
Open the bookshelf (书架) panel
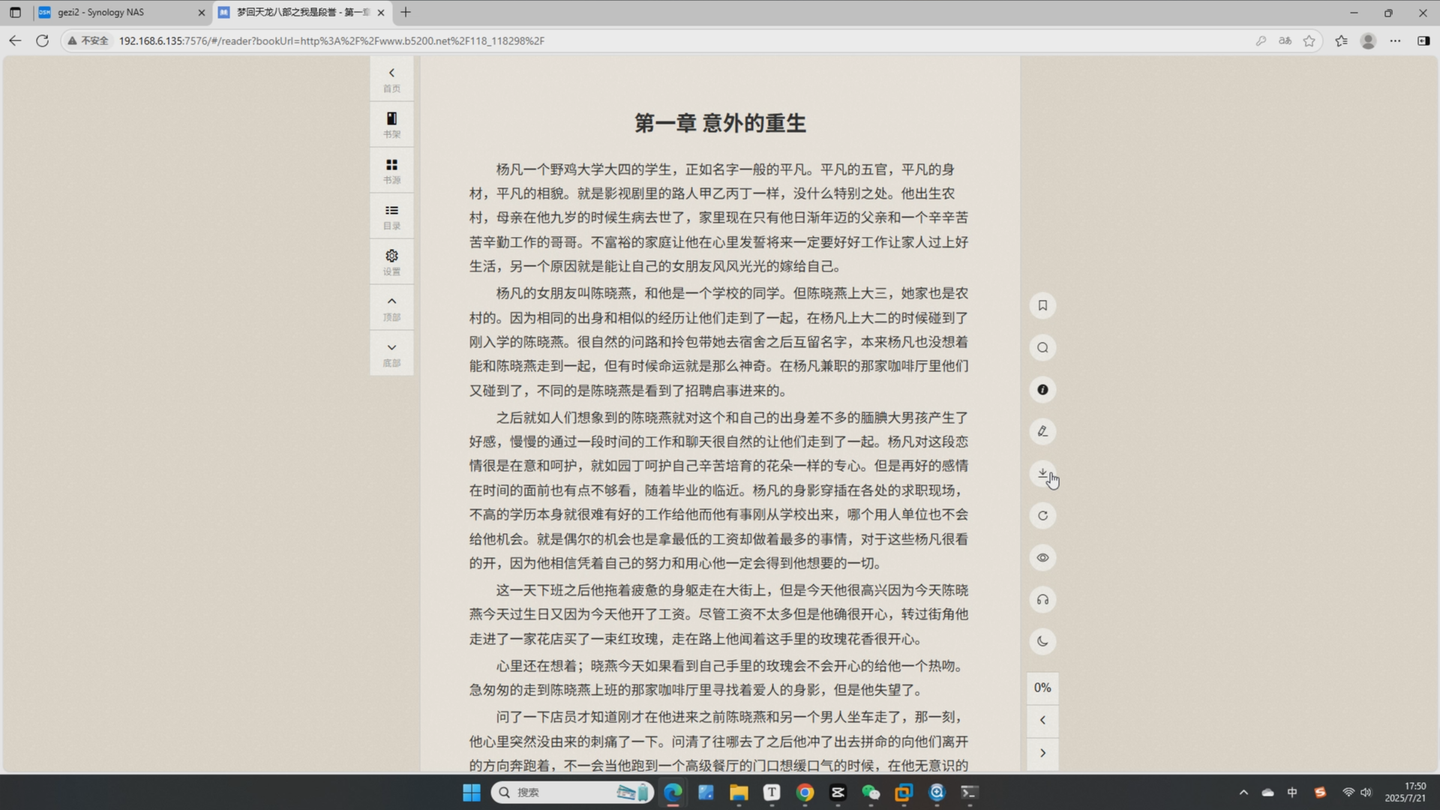pos(391,125)
